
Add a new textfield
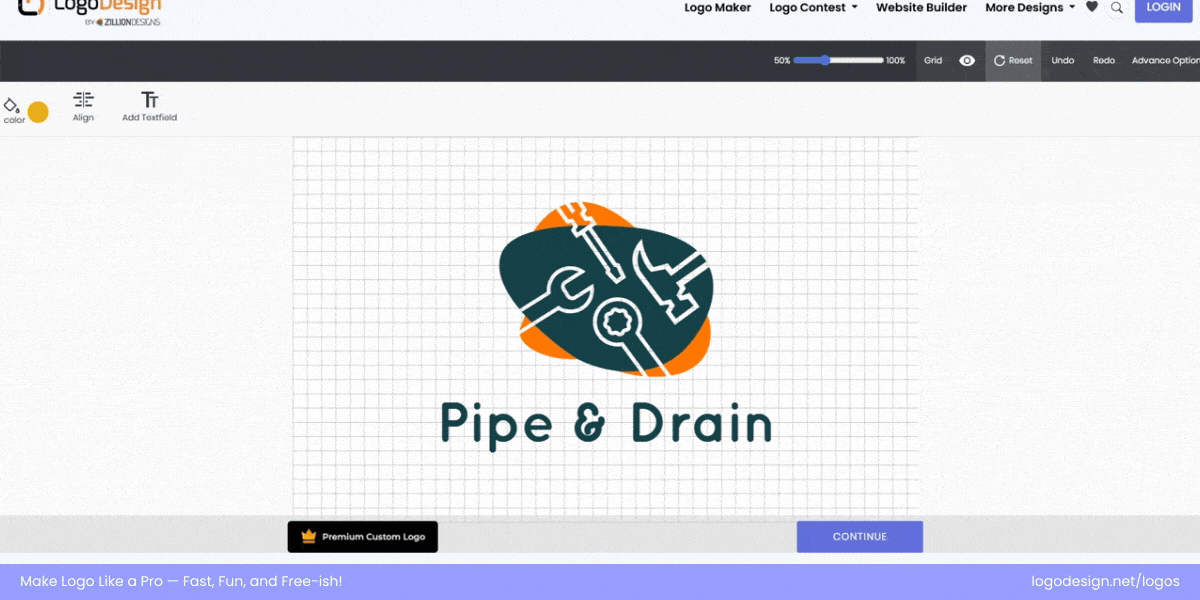[150, 107]
